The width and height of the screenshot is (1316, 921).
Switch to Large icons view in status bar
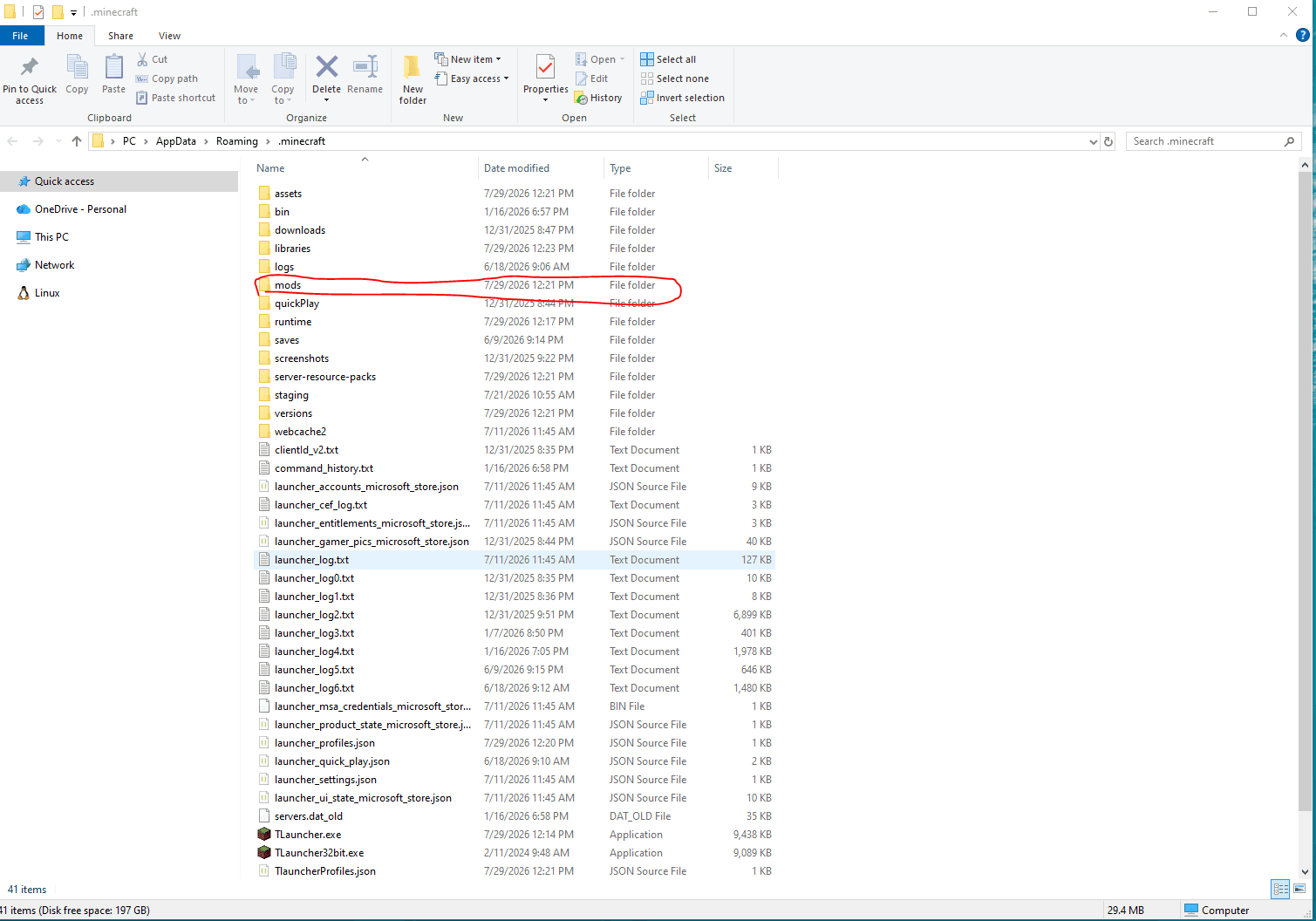[x=1299, y=889]
